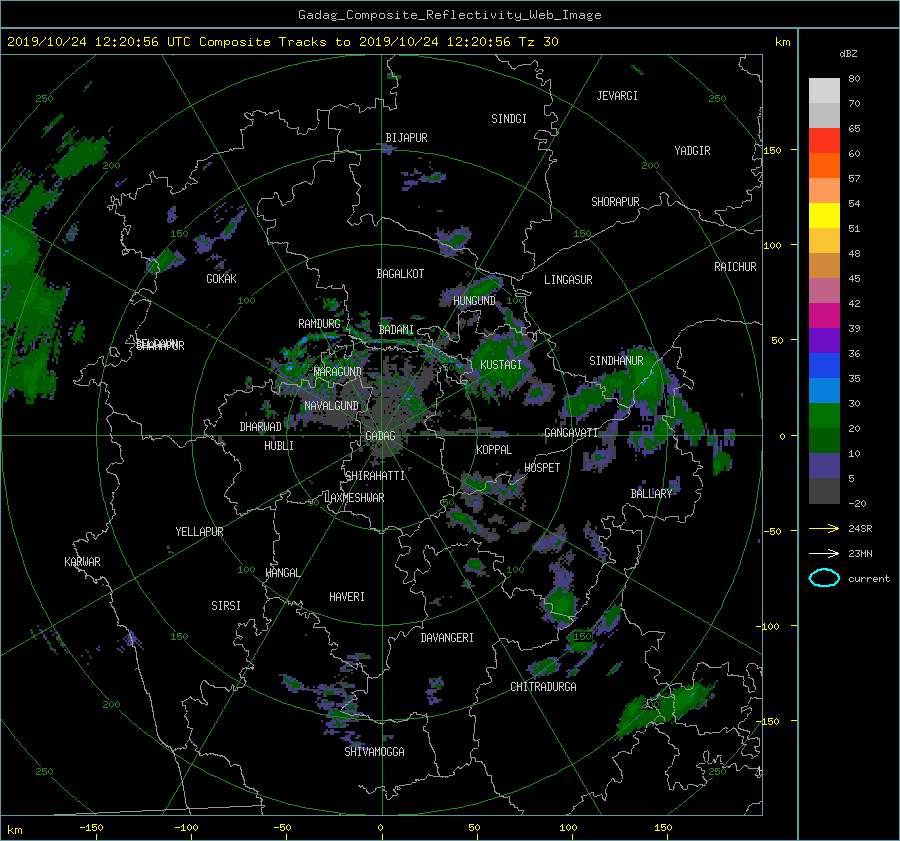The image size is (900, 841).
Task: Click the dBZ legend heading
Action: click(x=848, y=53)
